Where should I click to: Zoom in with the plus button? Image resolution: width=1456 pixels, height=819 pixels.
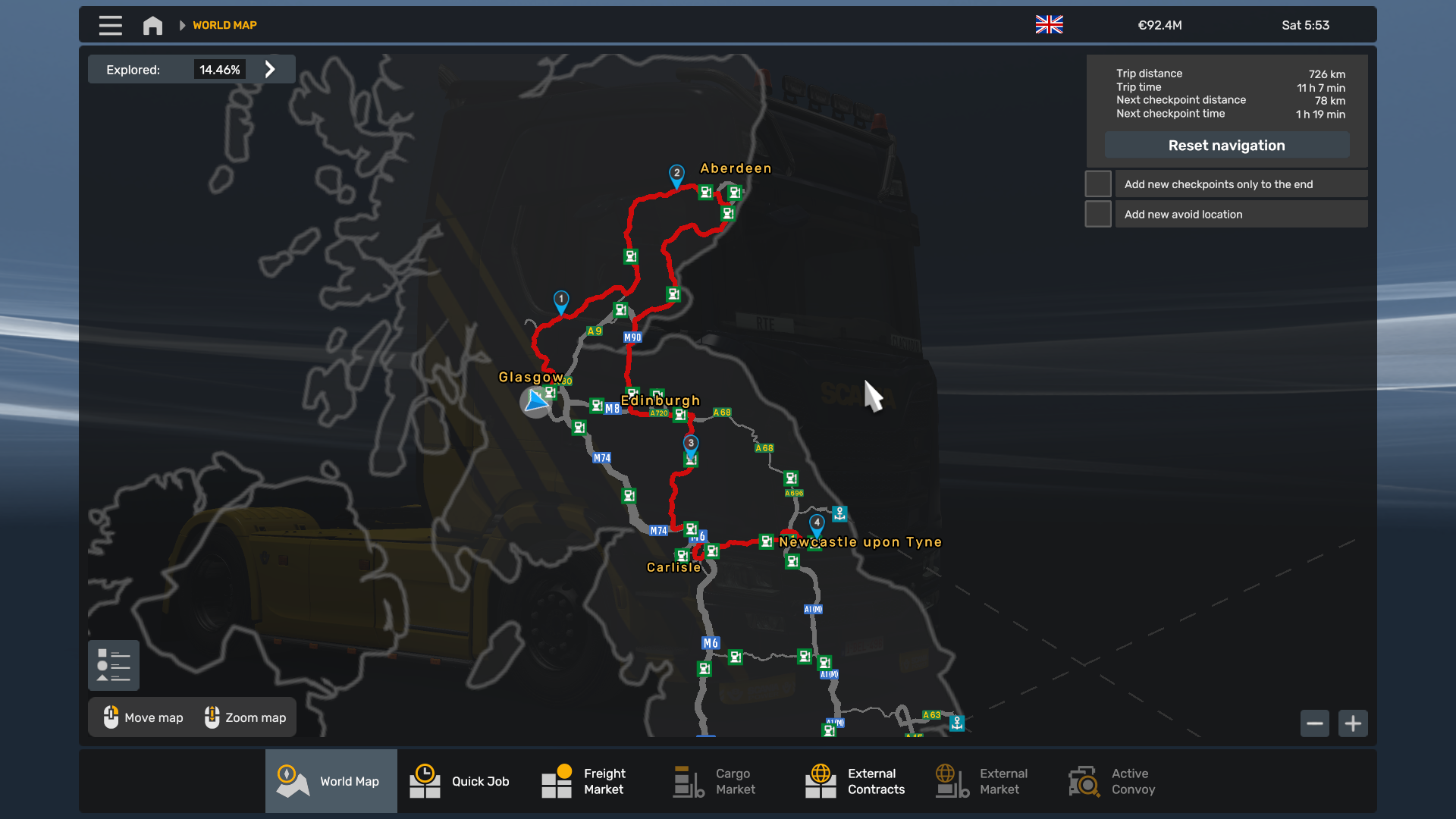(1353, 723)
